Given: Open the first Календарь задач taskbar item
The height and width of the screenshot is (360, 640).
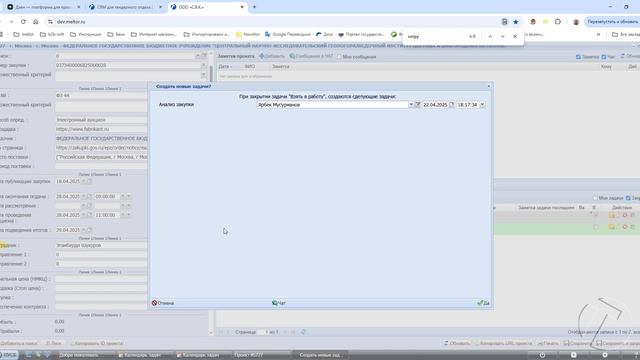Looking at the screenshot, I should pos(142,355).
